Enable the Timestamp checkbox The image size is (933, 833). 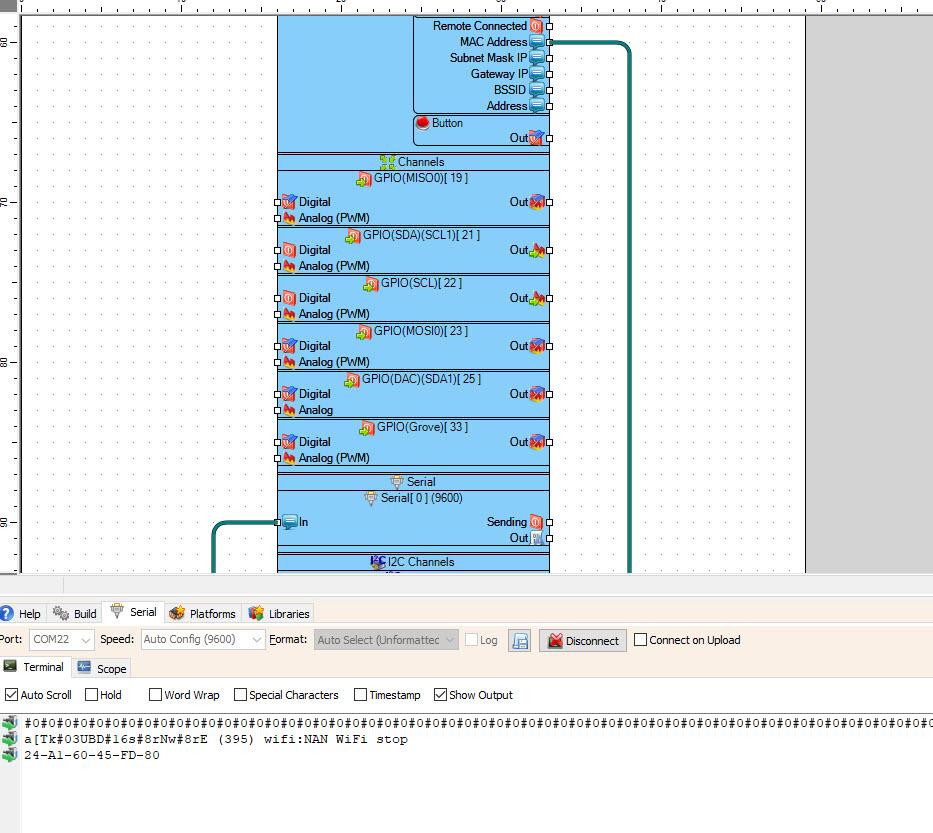[360, 694]
